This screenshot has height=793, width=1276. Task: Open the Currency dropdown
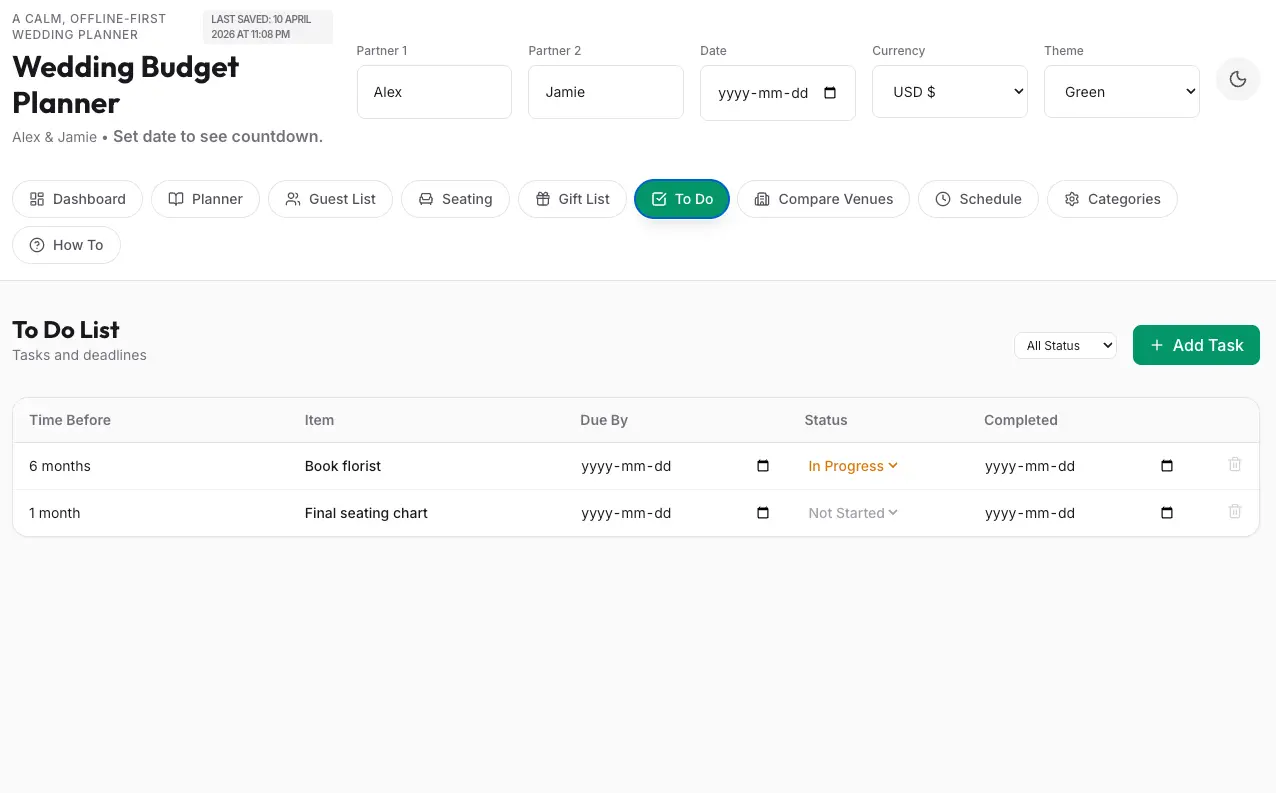pyautogui.click(x=949, y=92)
